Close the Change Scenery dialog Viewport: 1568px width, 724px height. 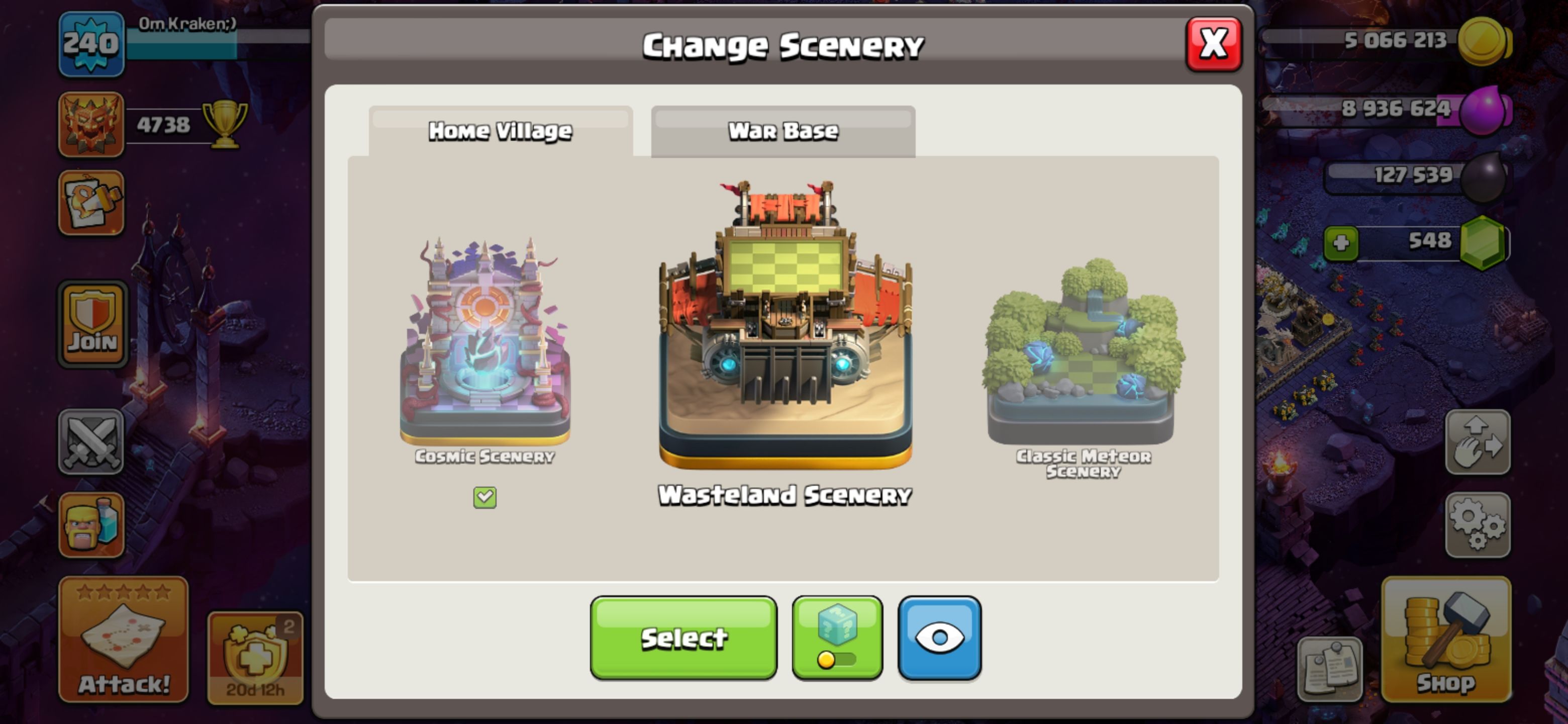(1213, 44)
